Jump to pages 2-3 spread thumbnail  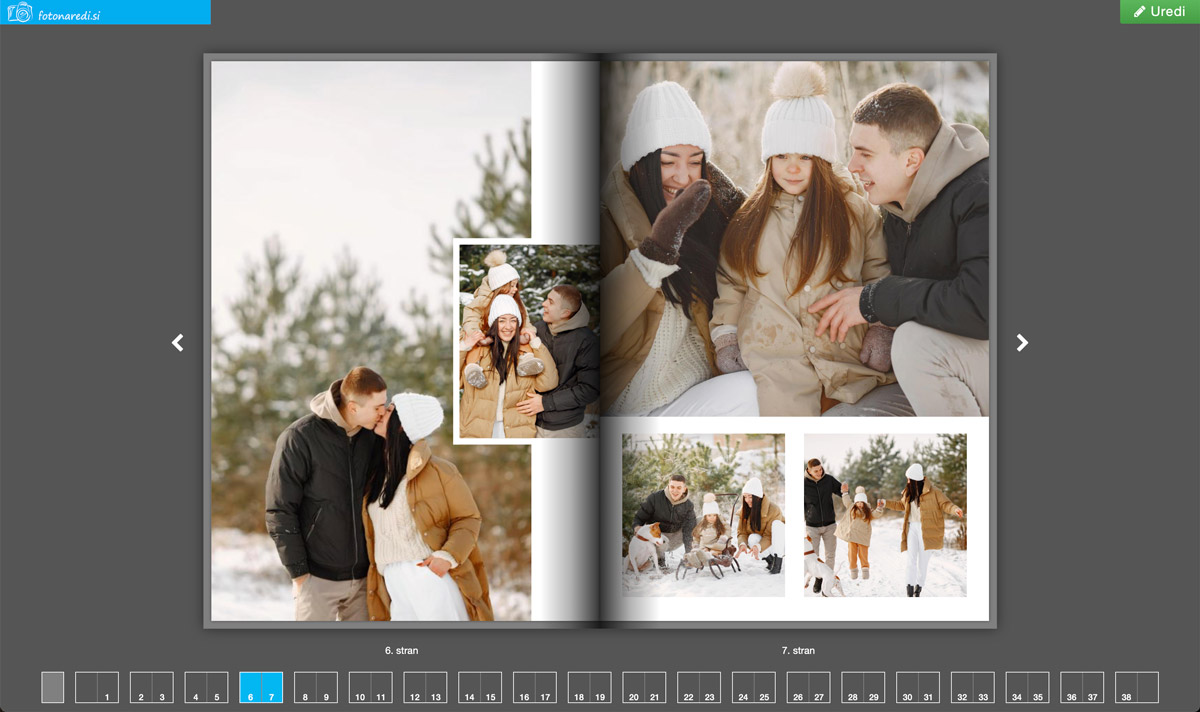(152, 687)
